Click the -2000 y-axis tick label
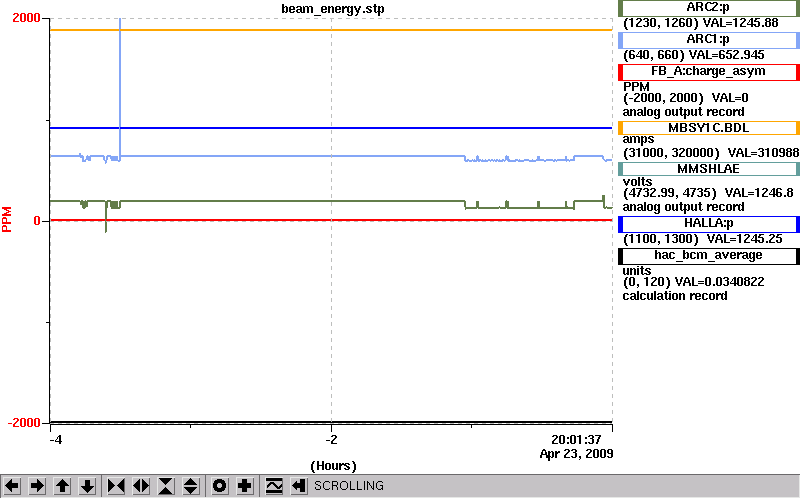800x498 pixels. coord(24,423)
